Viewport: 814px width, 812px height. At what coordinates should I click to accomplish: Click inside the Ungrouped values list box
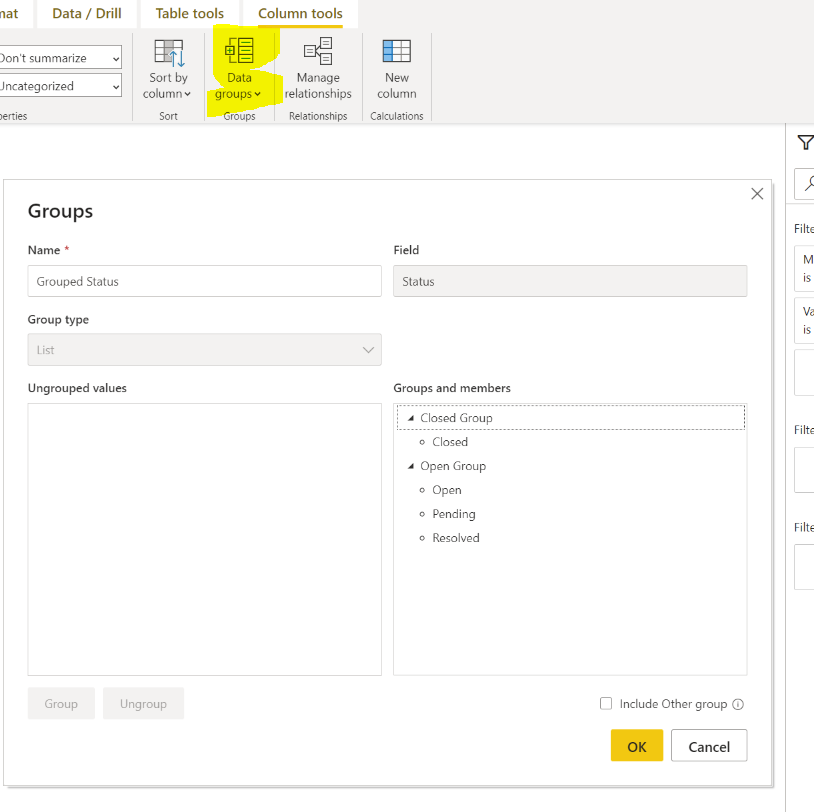click(205, 539)
